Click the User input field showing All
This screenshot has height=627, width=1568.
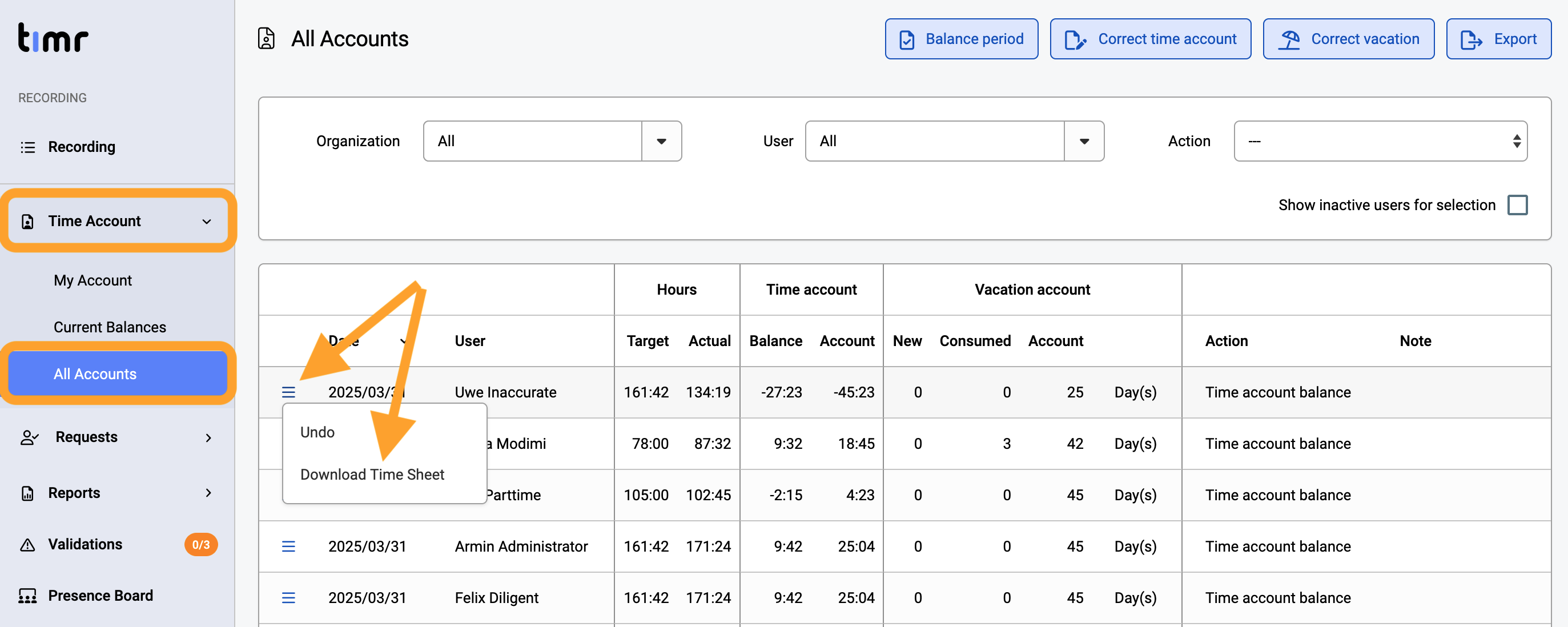pos(935,141)
